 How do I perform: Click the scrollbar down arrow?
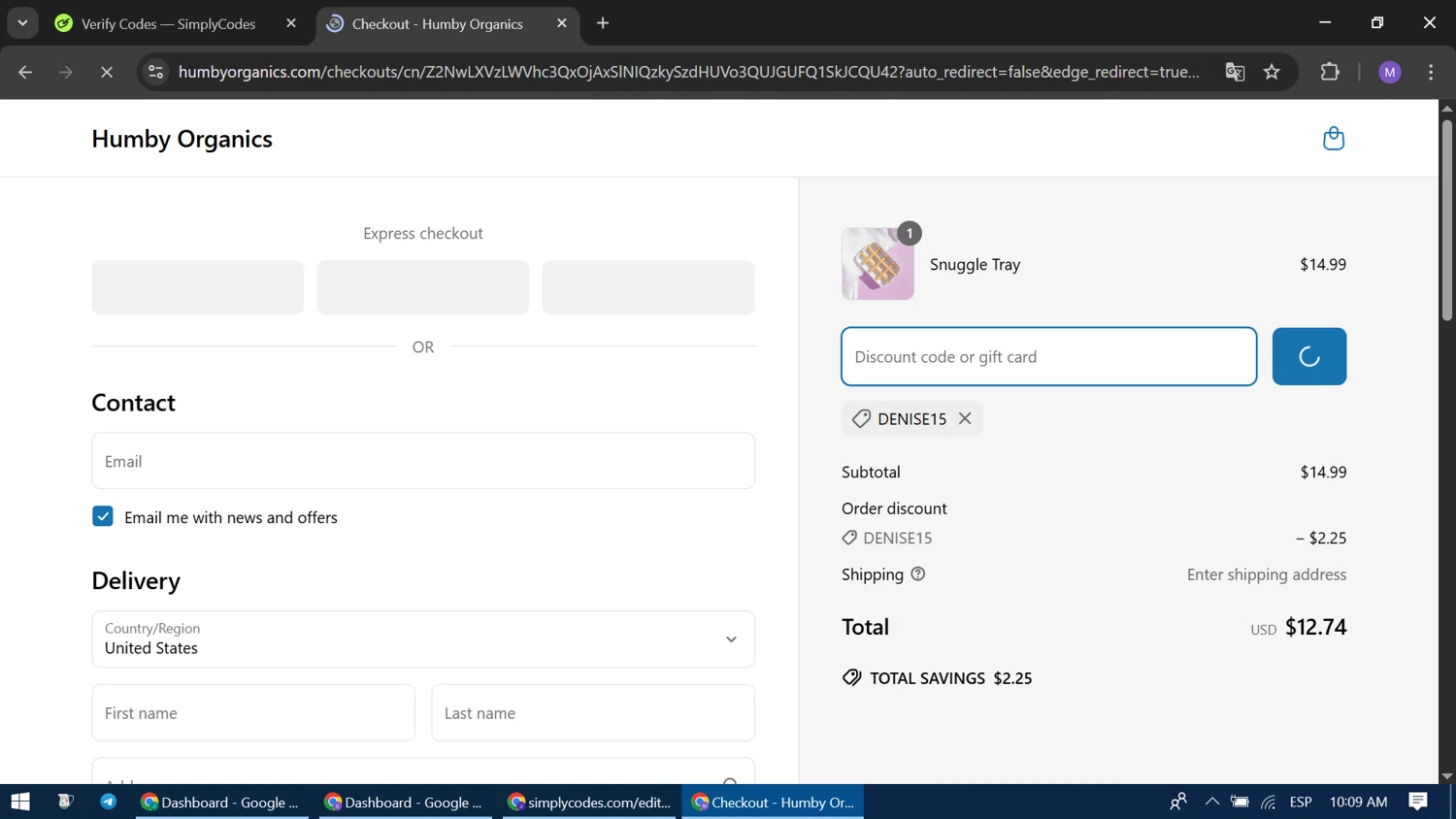[x=1446, y=776]
